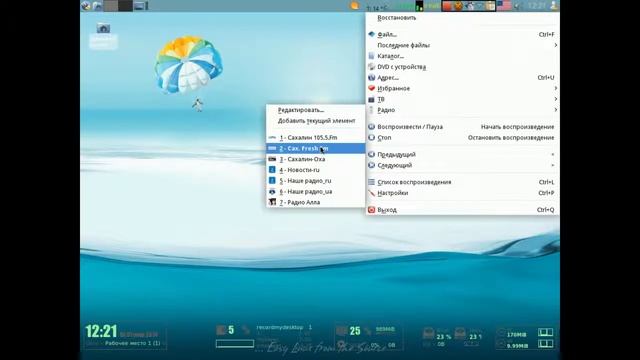Open the Файл... menu entry
Viewport: 640px width, 360px height.
(x=462, y=34)
